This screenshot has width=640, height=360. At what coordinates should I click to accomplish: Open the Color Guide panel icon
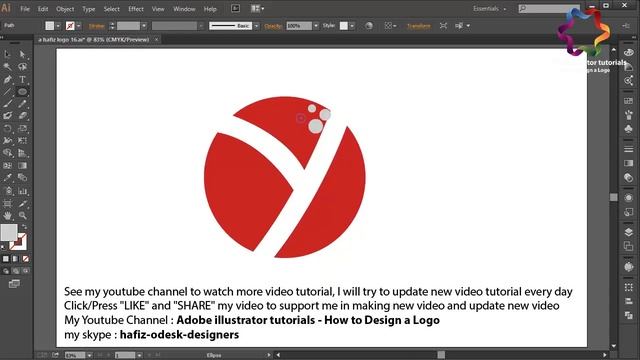click(629, 67)
